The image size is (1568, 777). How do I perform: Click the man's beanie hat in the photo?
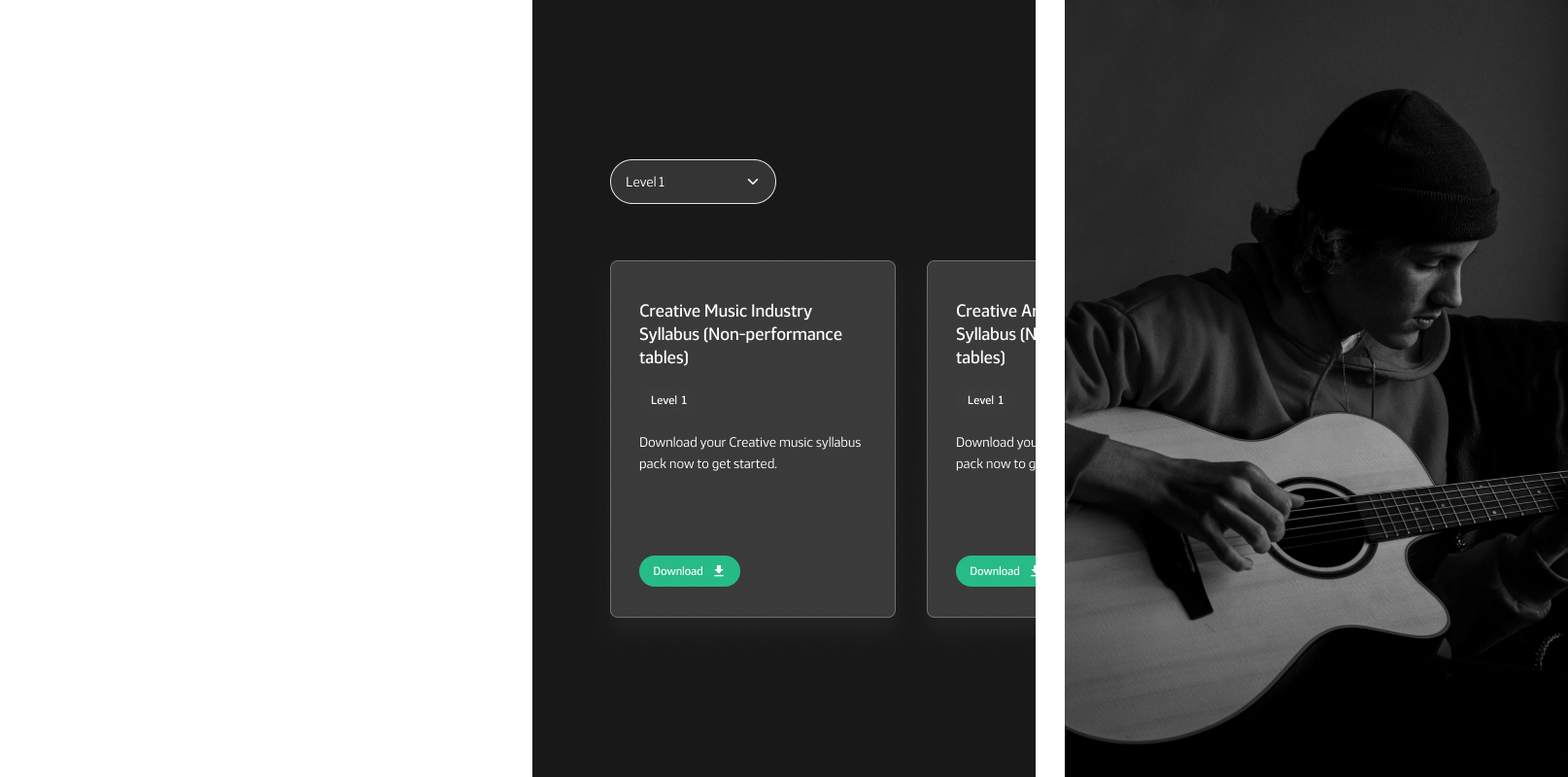pos(1407,165)
